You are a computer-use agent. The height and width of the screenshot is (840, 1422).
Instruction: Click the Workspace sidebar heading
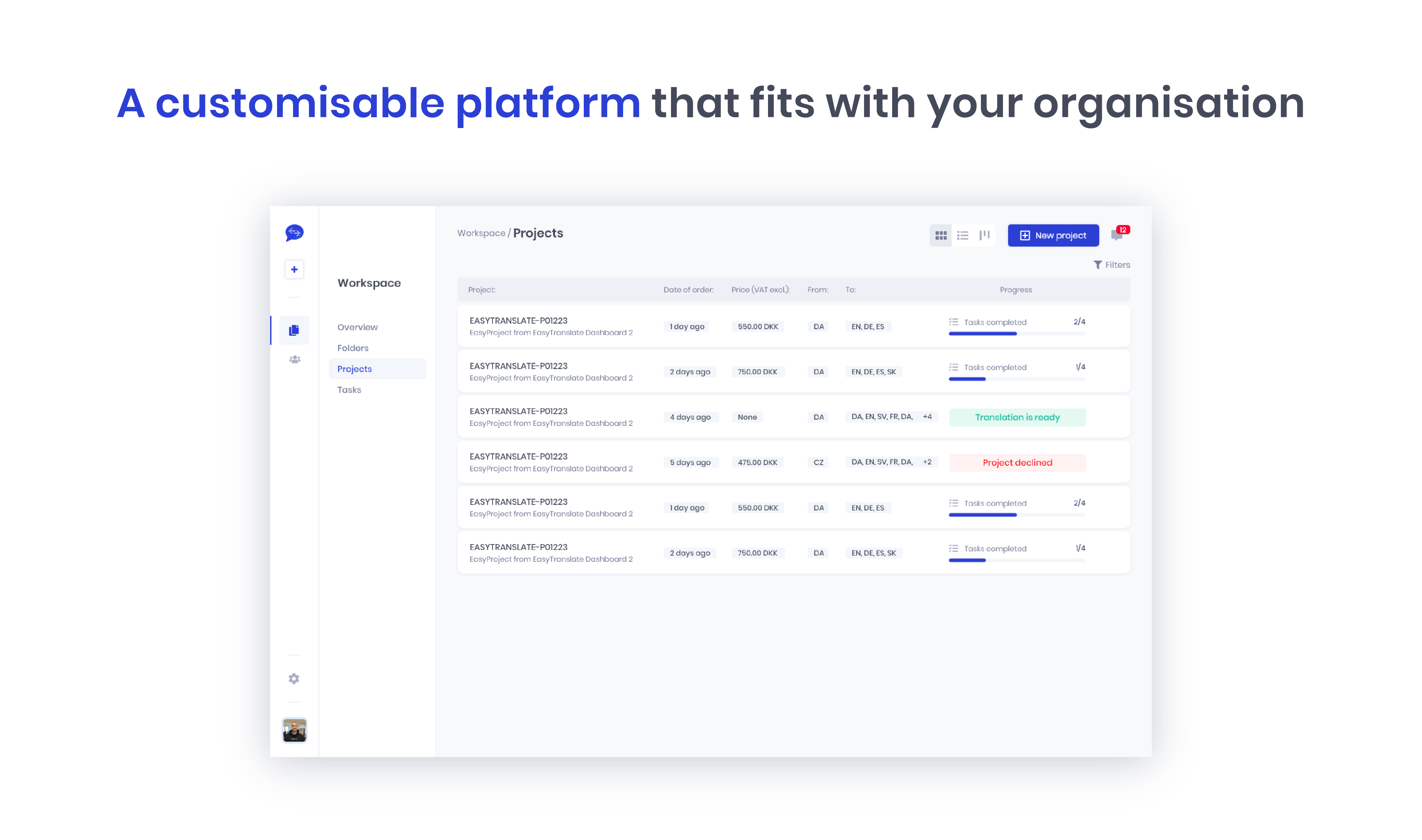(369, 283)
